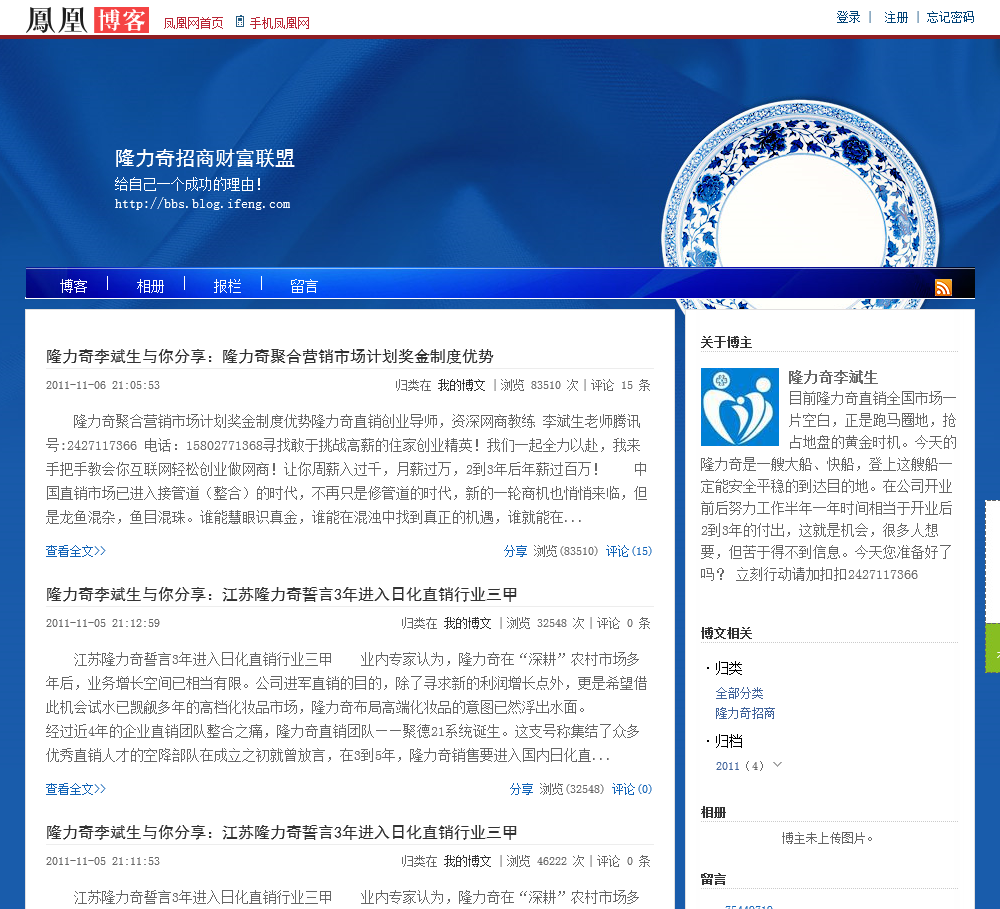Select 隆力奇招商 category
1000x909 pixels.
tap(745, 713)
